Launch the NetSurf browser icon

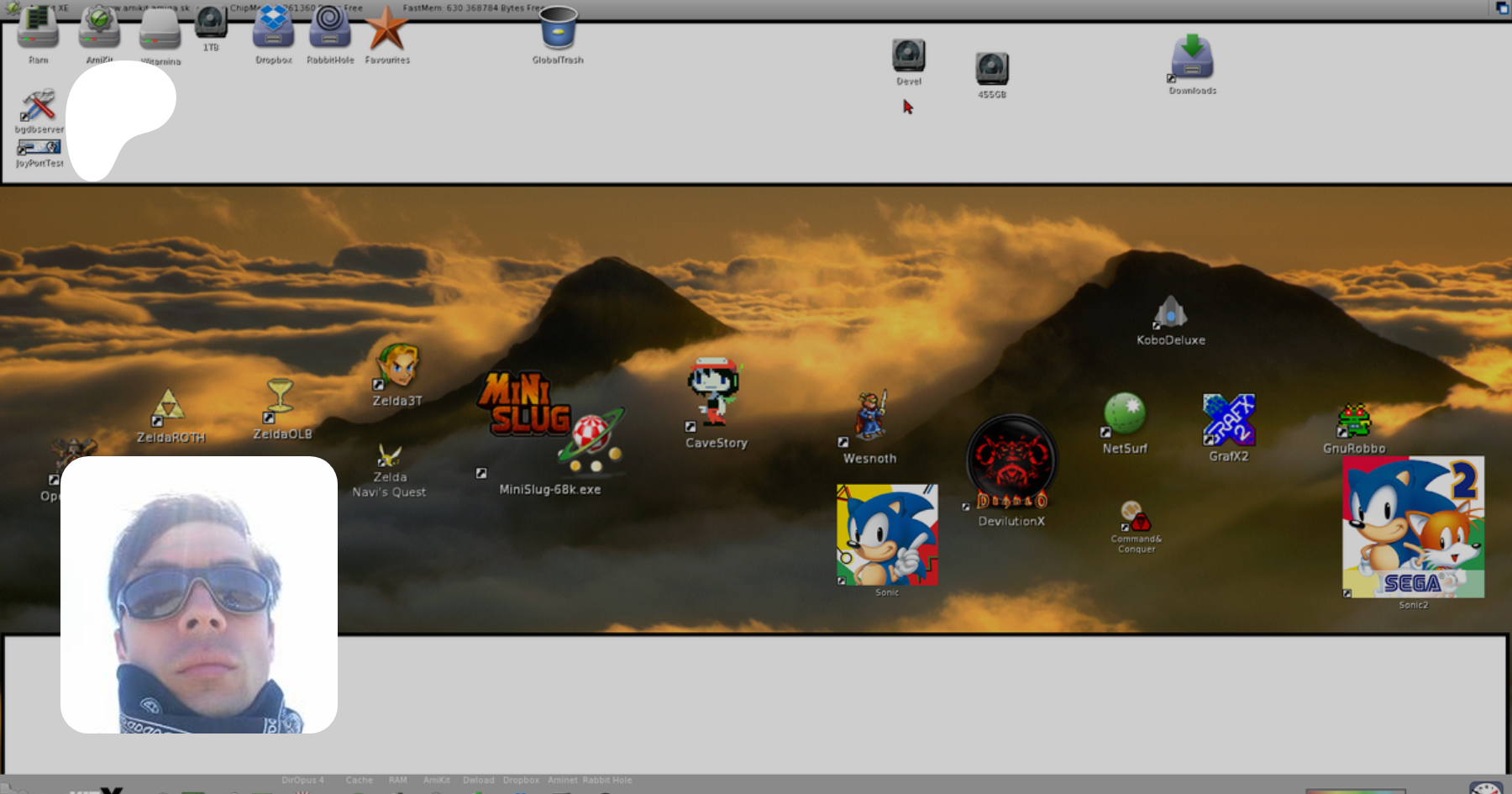point(1124,414)
